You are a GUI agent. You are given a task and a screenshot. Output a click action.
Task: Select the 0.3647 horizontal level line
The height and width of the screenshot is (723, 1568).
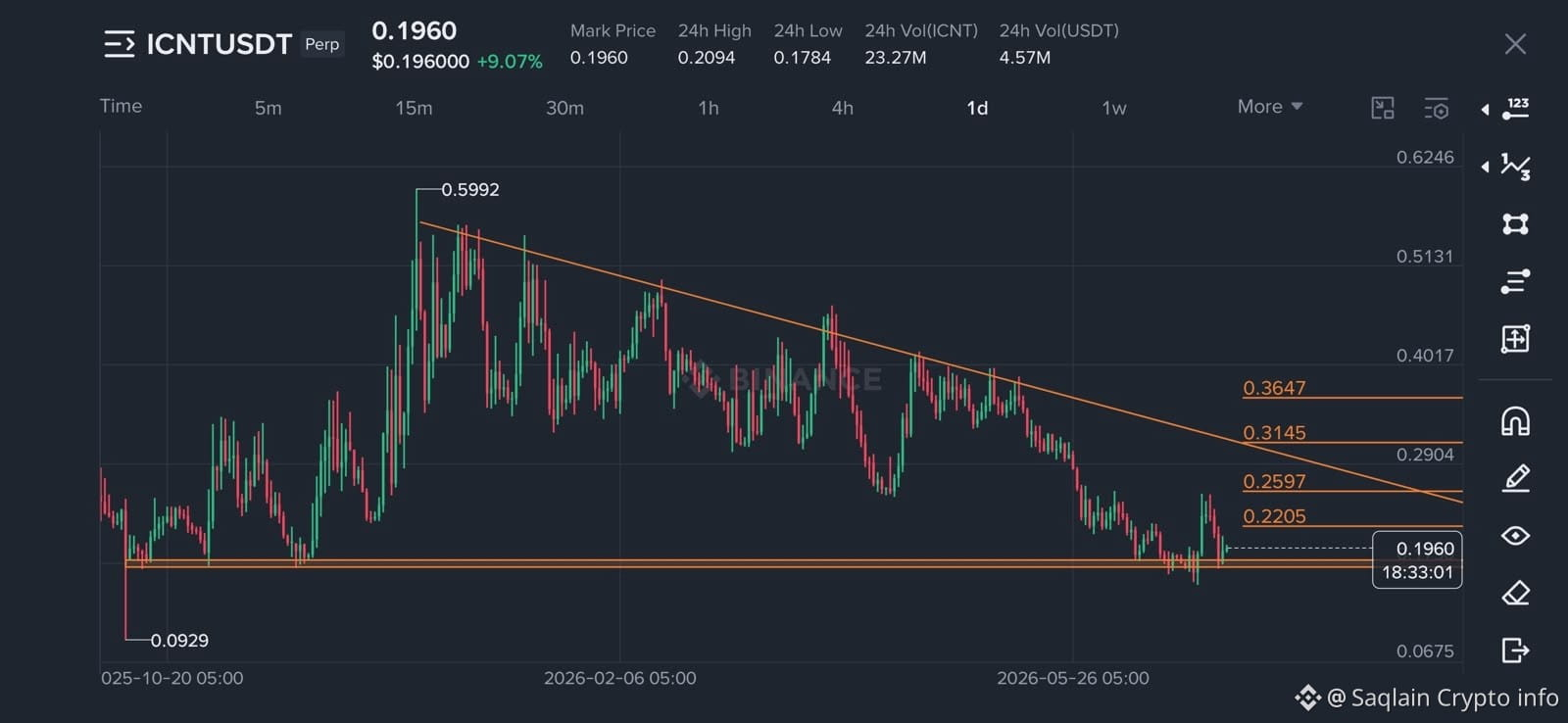pos(1352,398)
